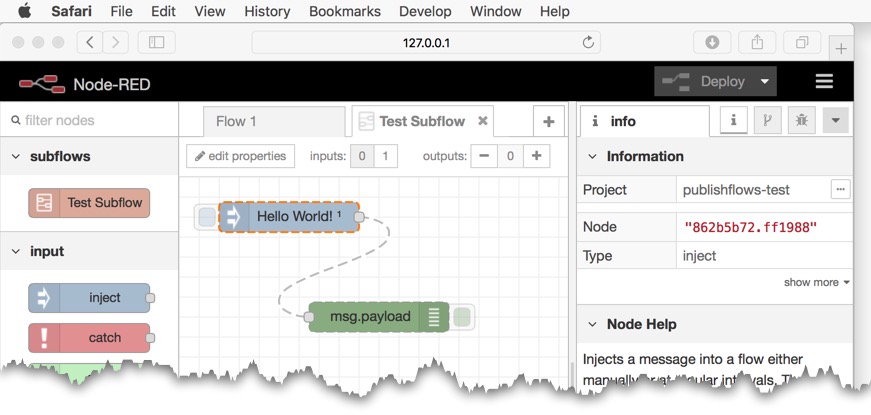Open the debug messages sidebar tab
The image size is (871, 415).
pyautogui.click(x=801, y=120)
